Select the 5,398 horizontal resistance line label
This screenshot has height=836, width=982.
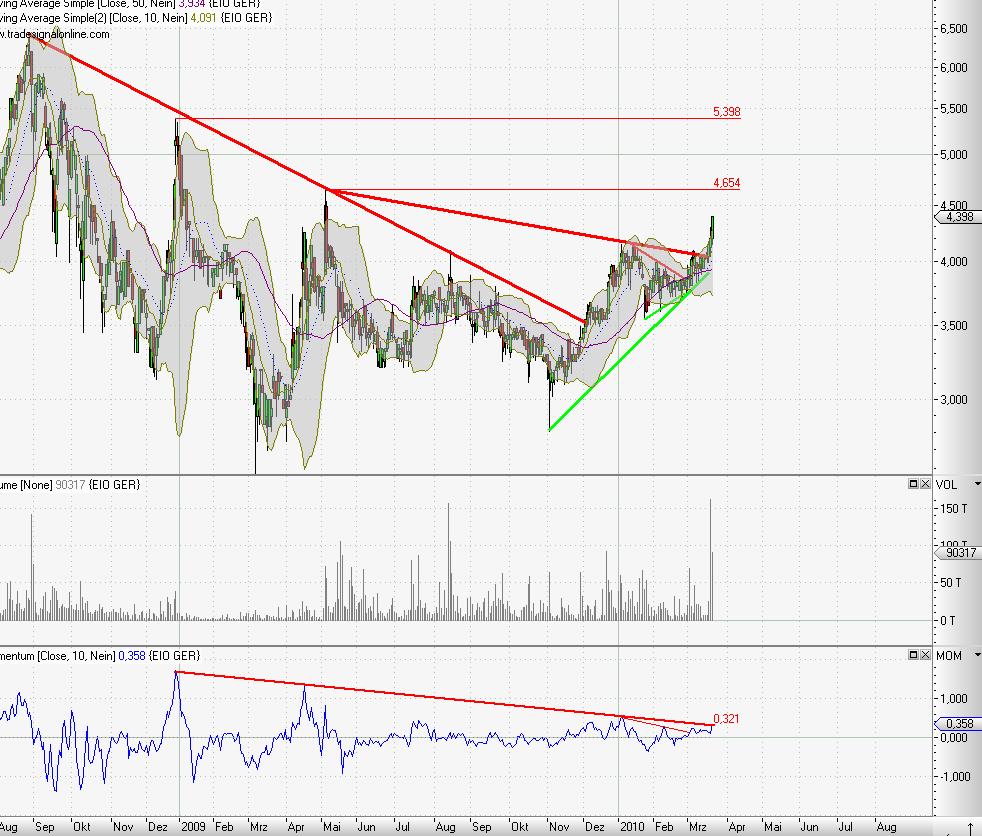coord(726,112)
